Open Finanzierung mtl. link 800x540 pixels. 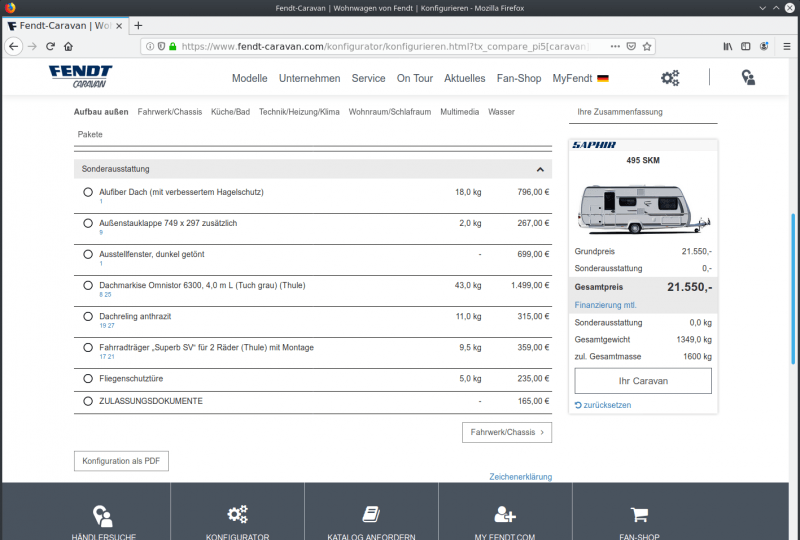click(605, 305)
